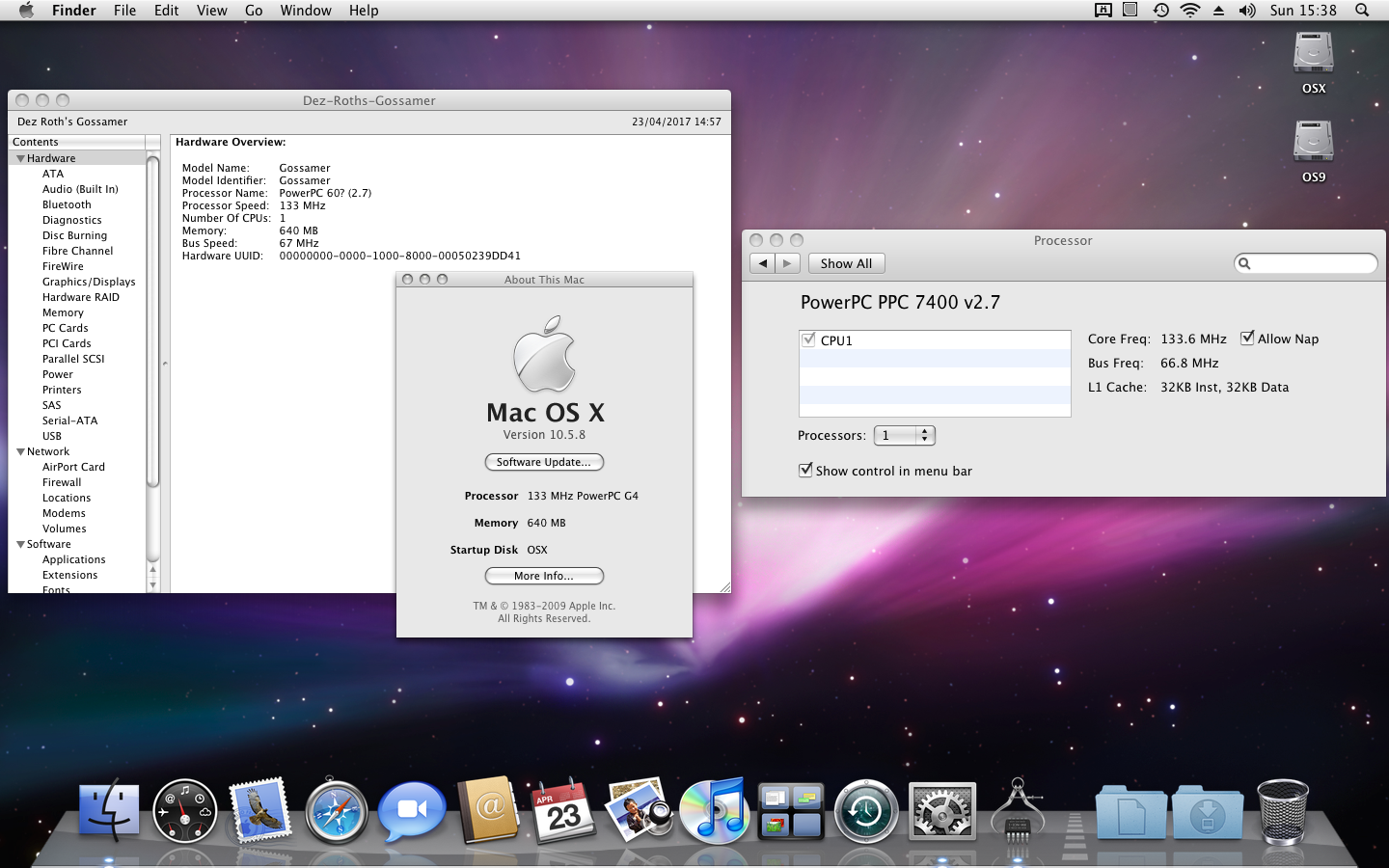This screenshot has width=1389, height=868.
Task: Collapse the Network disclosure triangle
Action: click(20, 451)
